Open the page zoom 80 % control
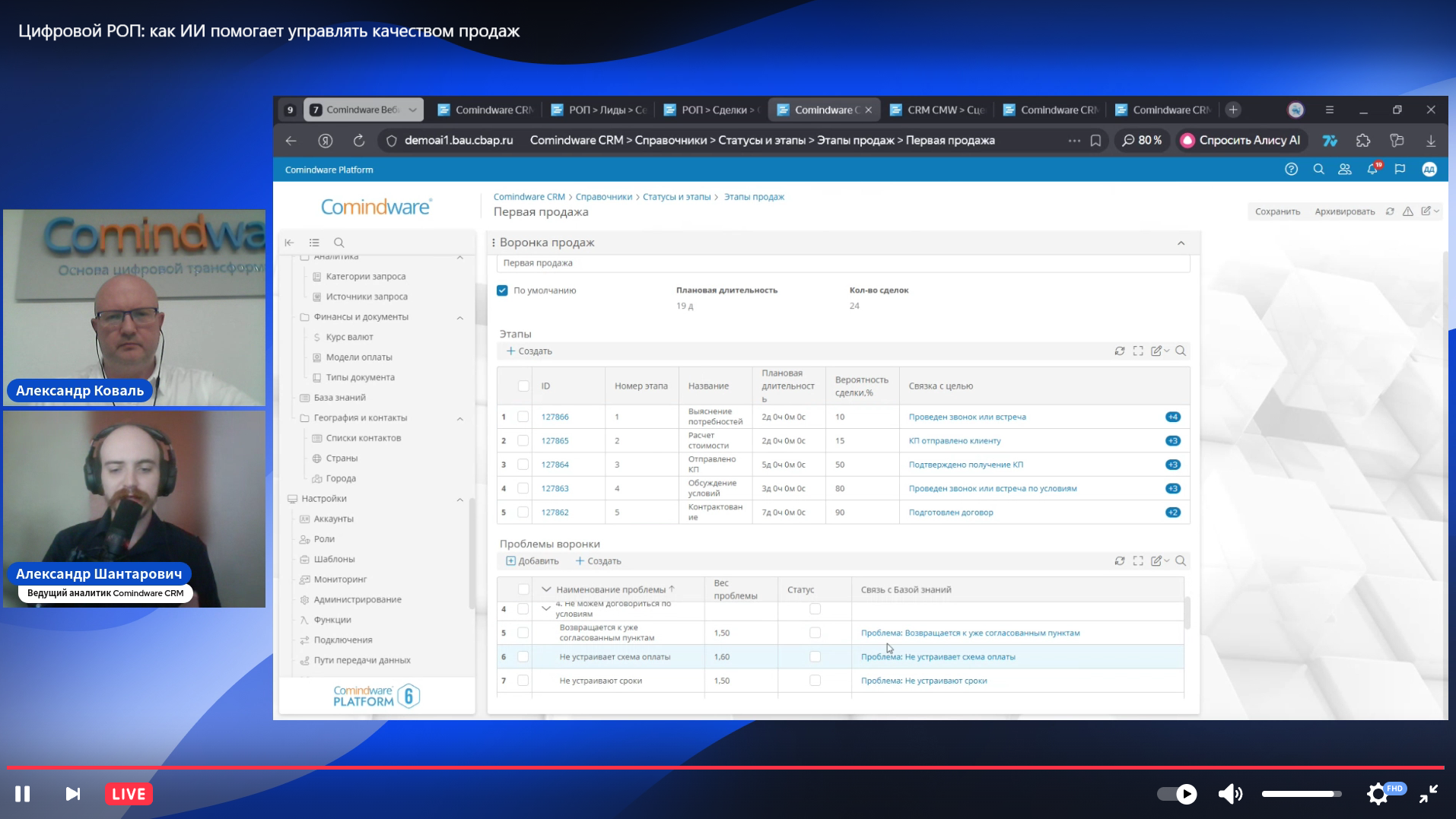 pyautogui.click(x=1142, y=141)
